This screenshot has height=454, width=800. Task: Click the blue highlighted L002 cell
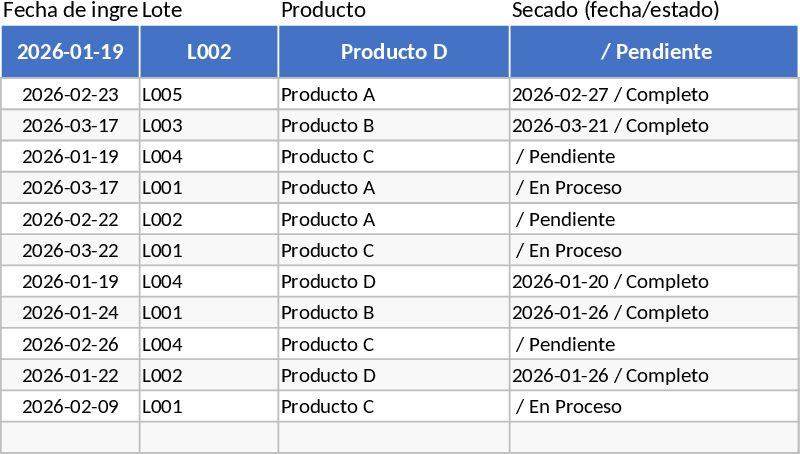[209, 52]
